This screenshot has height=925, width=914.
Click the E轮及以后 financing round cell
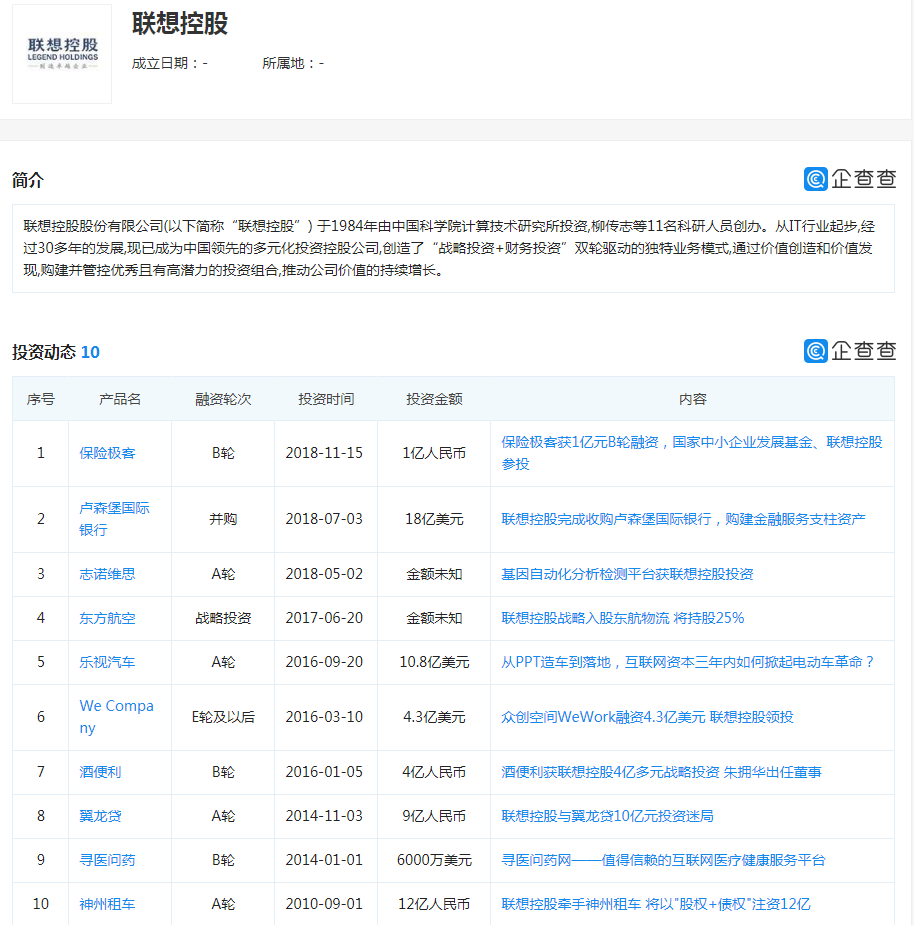tap(223, 717)
